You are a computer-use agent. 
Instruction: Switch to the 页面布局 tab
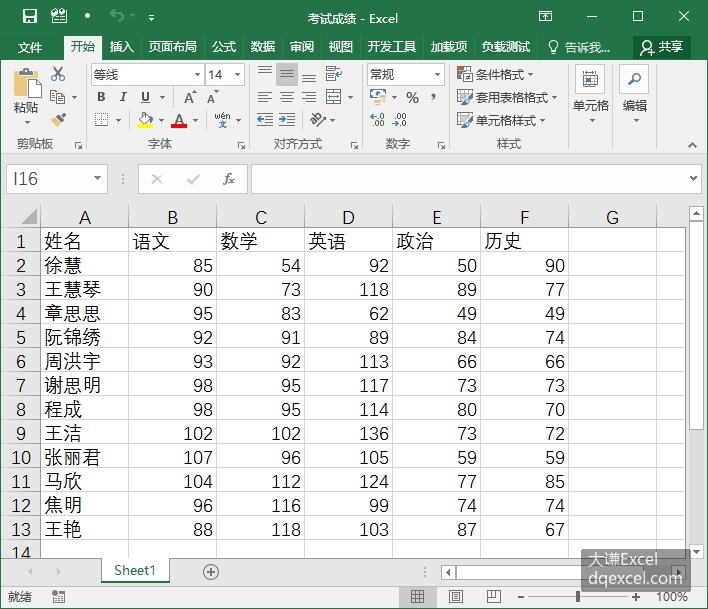click(x=172, y=47)
